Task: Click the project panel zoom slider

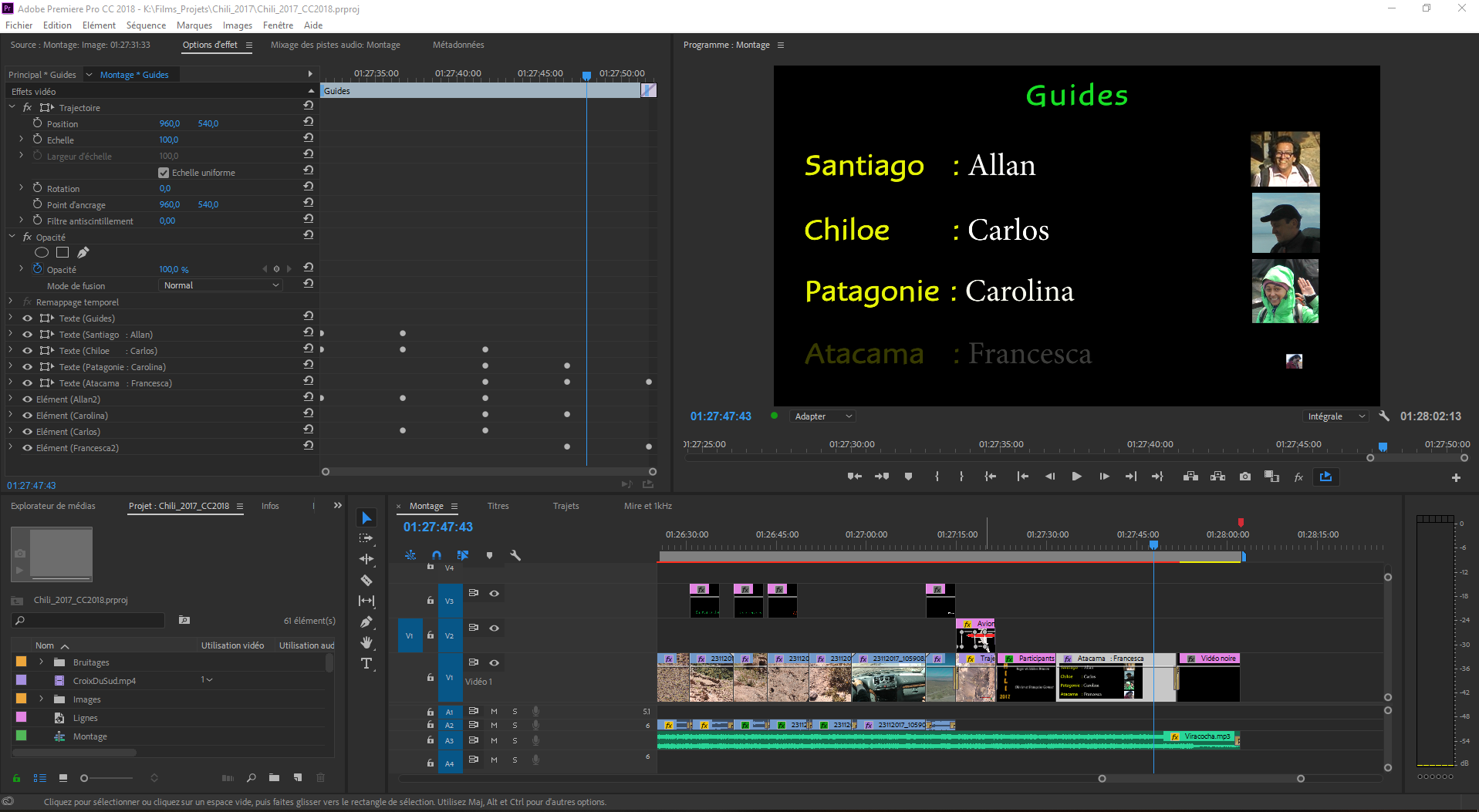Action: (x=85, y=778)
